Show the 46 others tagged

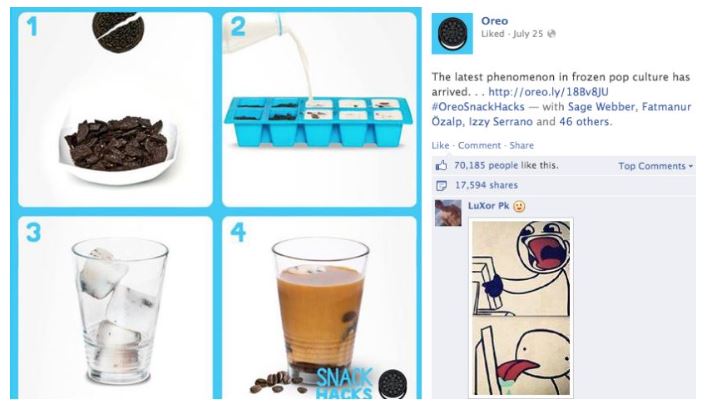(584, 122)
